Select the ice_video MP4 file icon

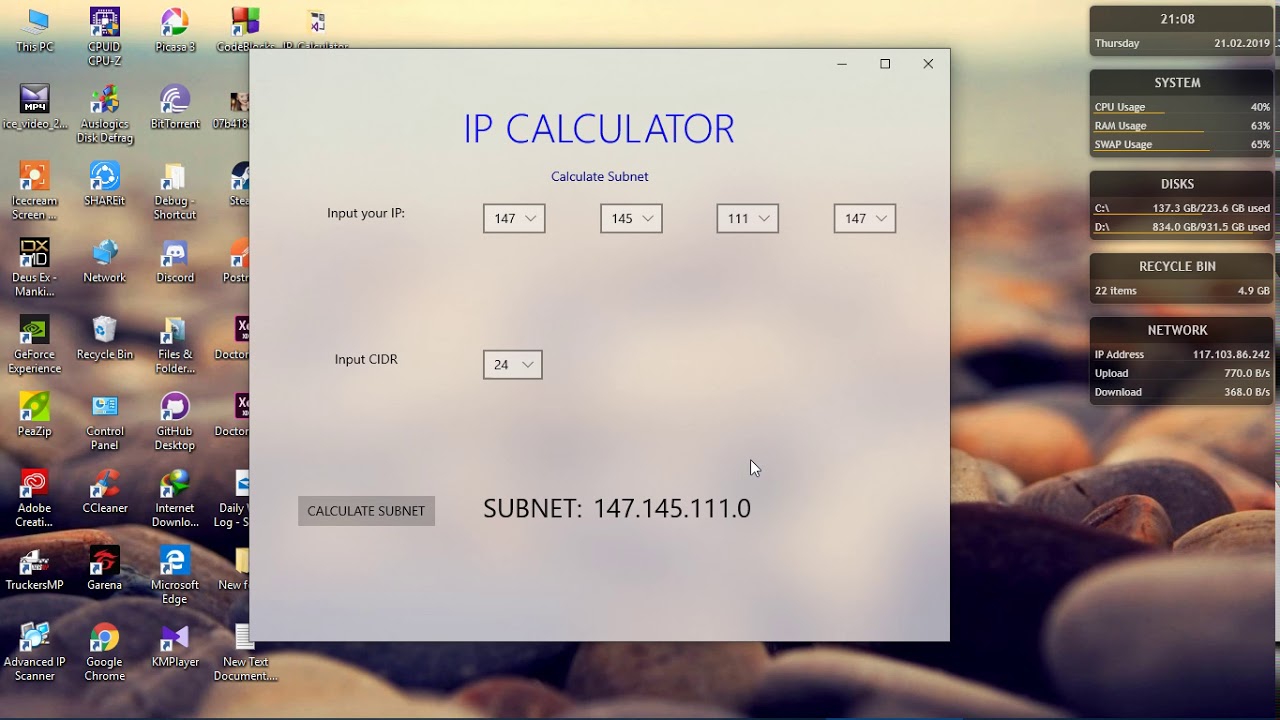(x=35, y=107)
